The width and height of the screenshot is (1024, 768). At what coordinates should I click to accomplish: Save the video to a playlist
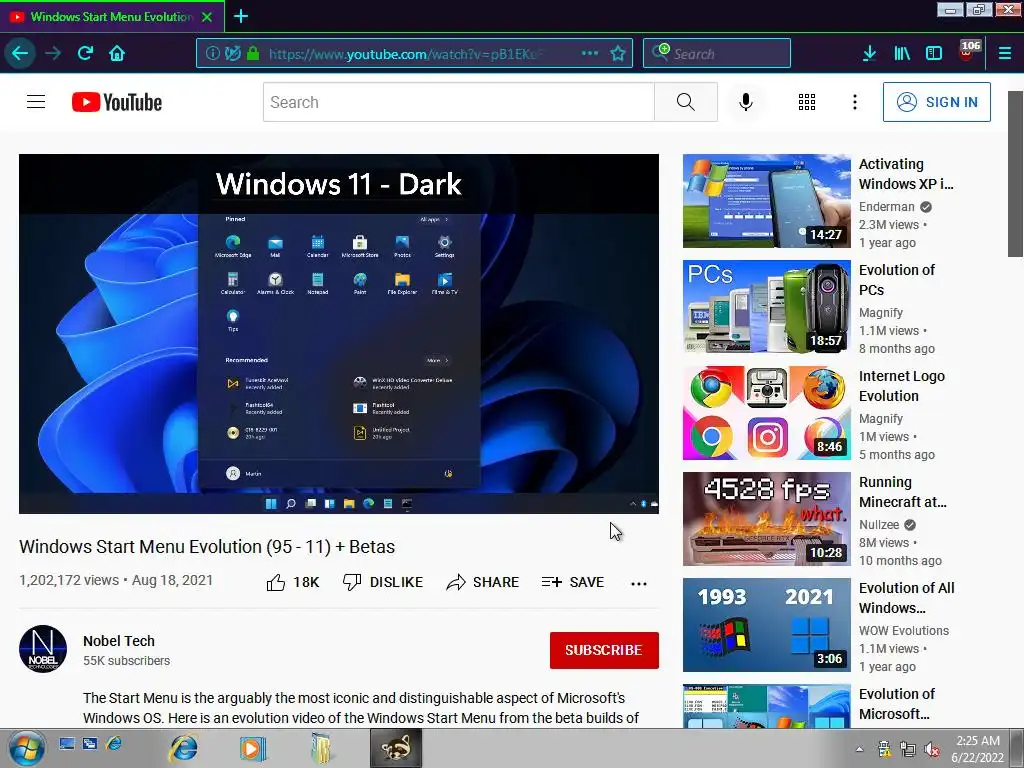[573, 582]
